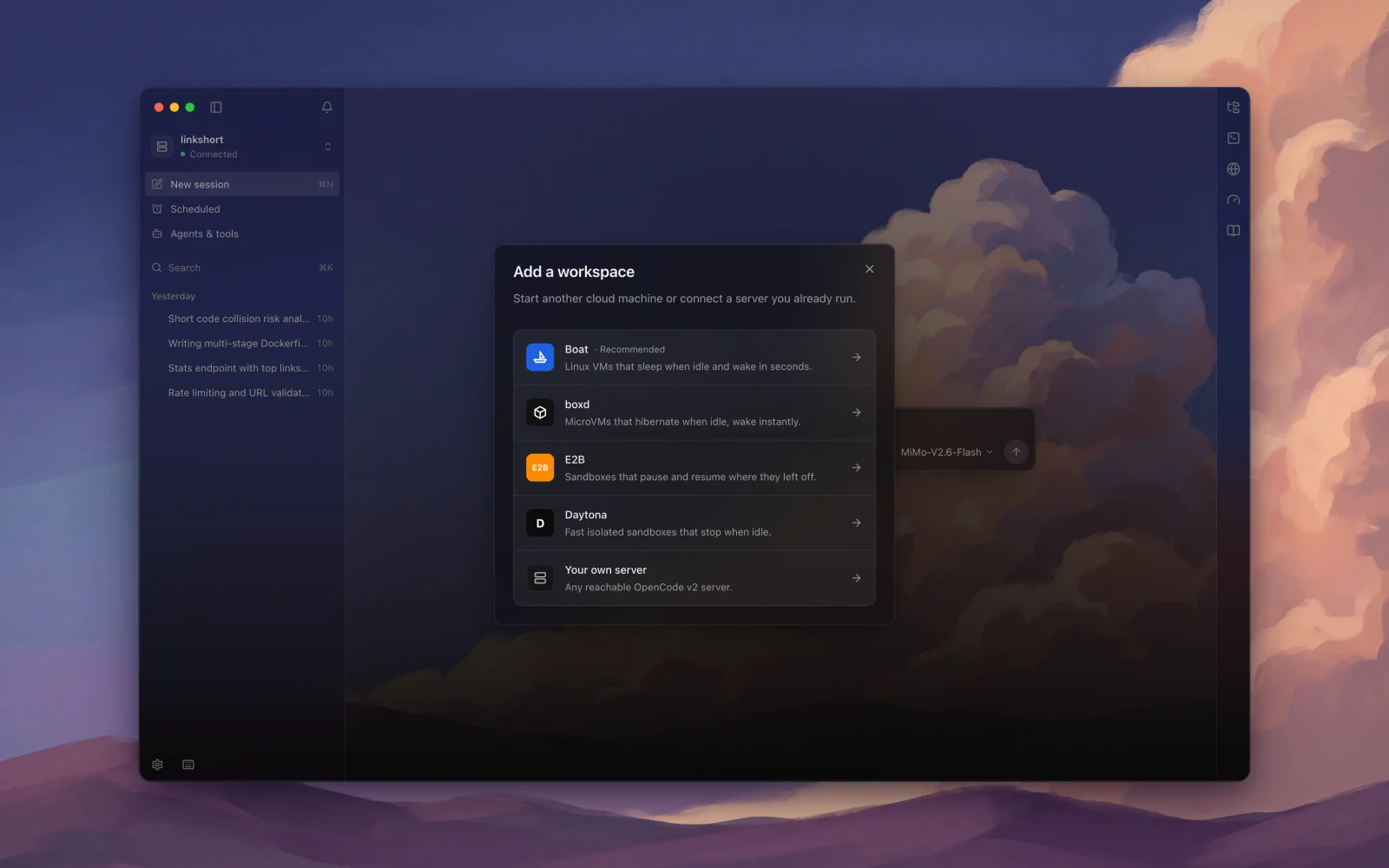Open 'Short code collision risk anal...' session

click(242, 319)
